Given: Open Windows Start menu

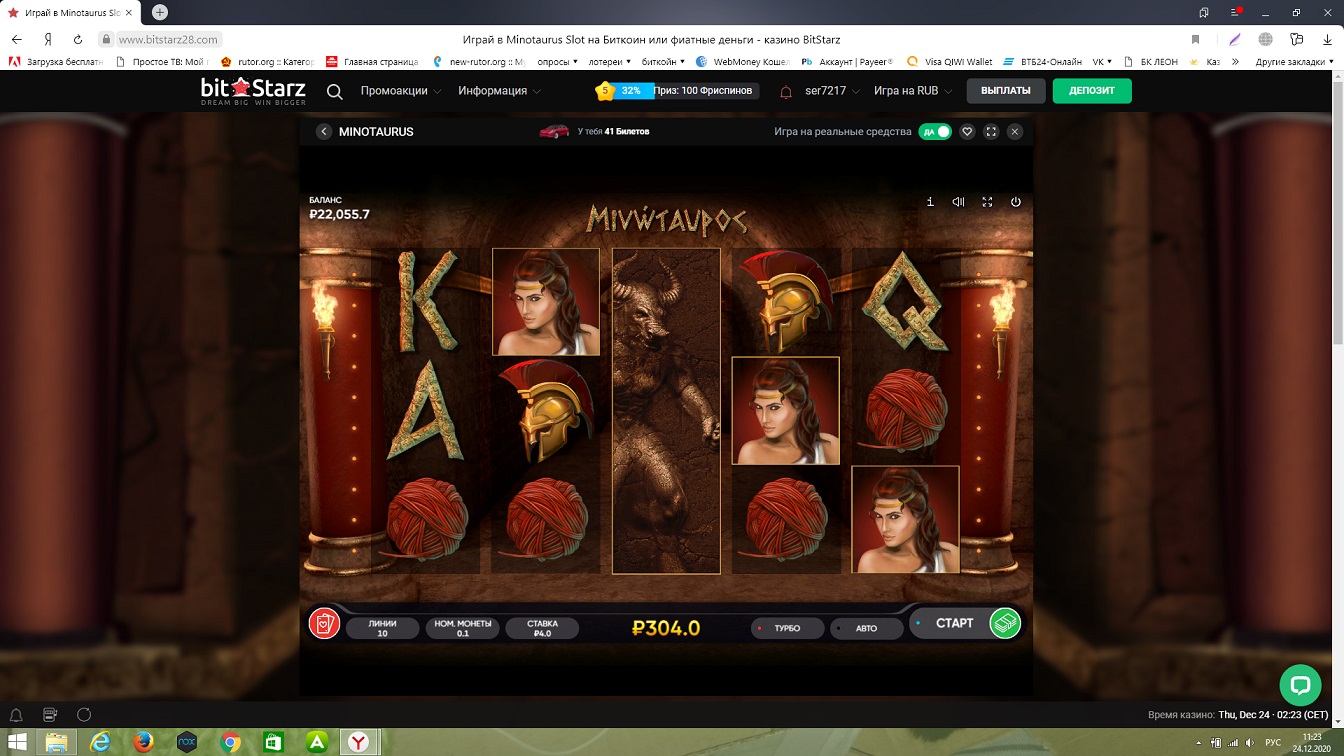Looking at the screenshot, I should pyautogui.click(x=16, y=742).
